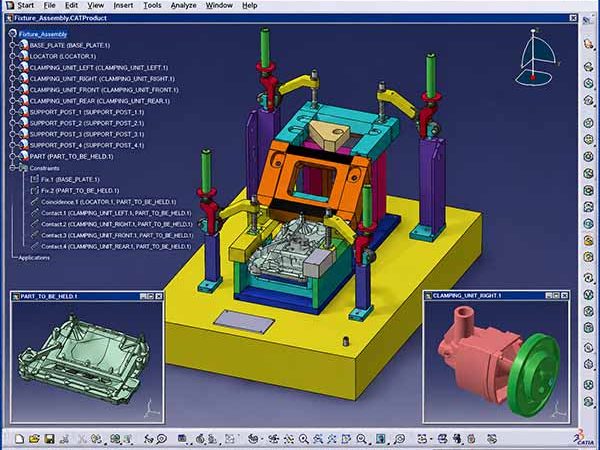This screenshot has width=600, height=450.
Task: Click the Applications tree entry
Action: (x=34, y=258)
